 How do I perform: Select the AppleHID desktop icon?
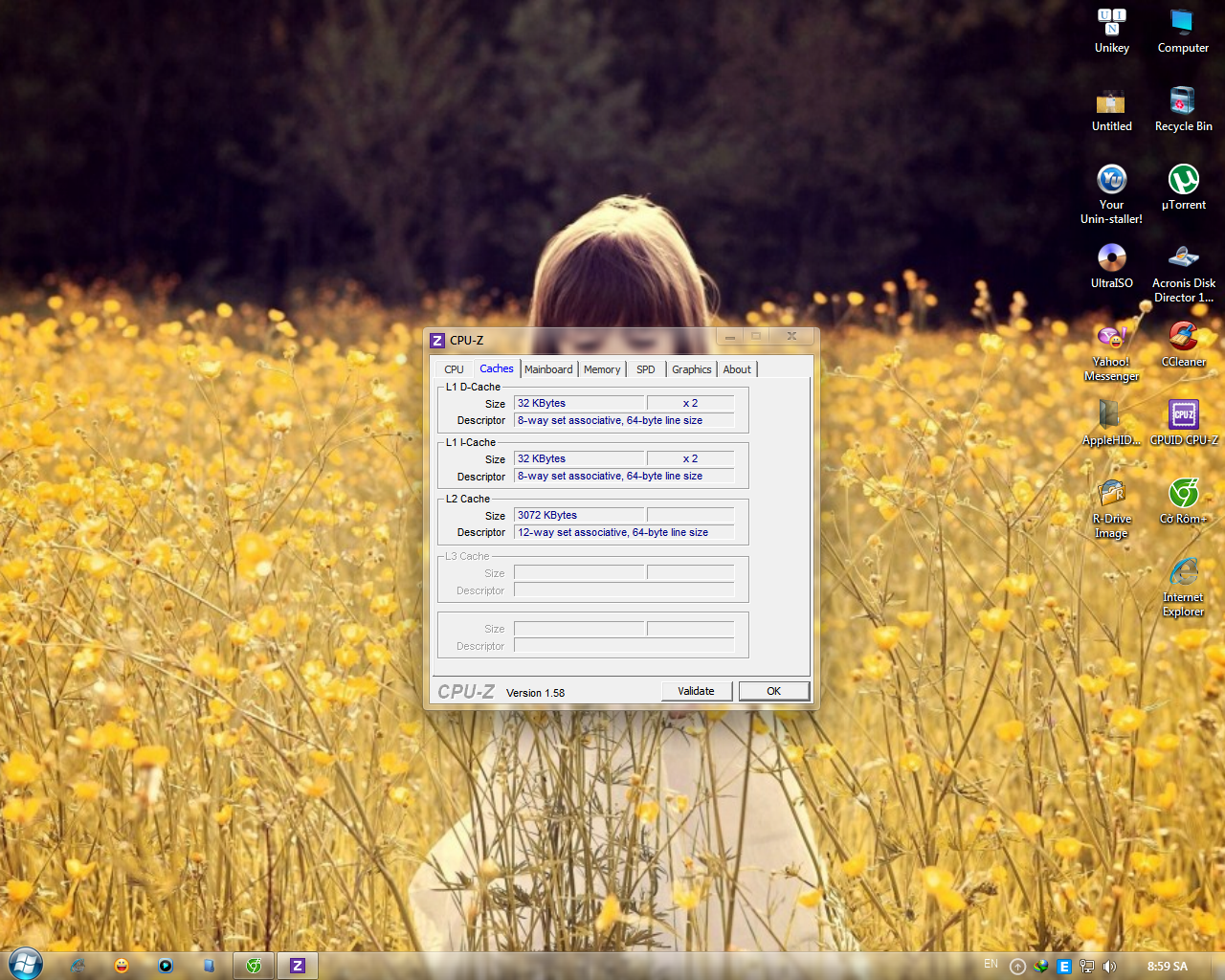pyautogui.click(x=1111, y=424)
